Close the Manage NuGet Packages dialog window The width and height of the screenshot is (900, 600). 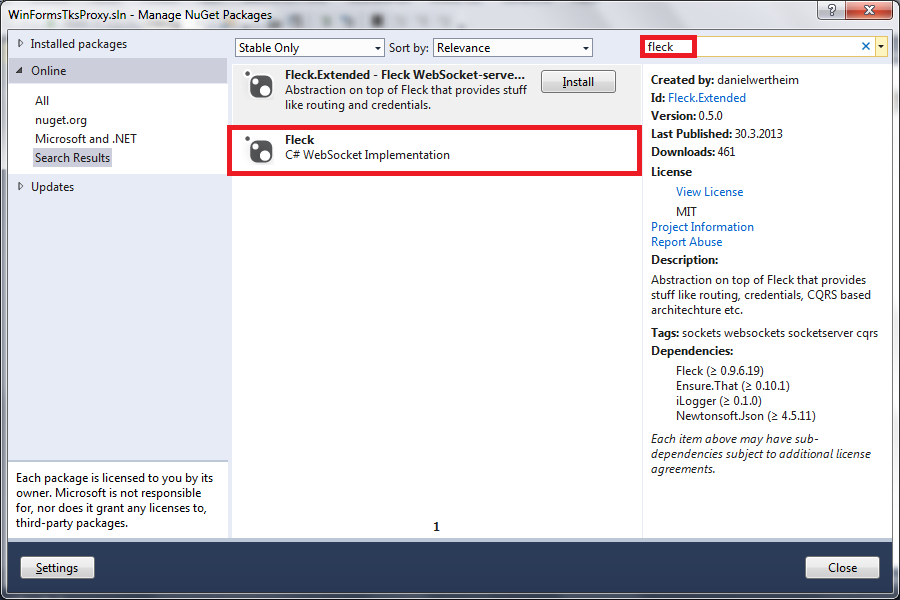(x=870, y=10)
